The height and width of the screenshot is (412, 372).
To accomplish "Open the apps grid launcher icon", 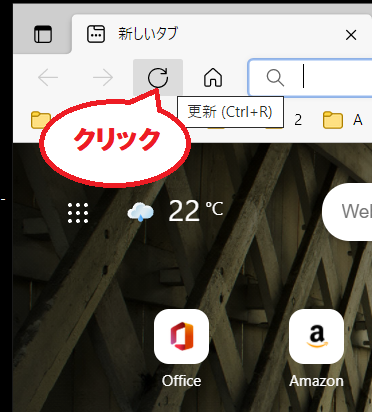I will pyautogui.click(x=78, y=213).
